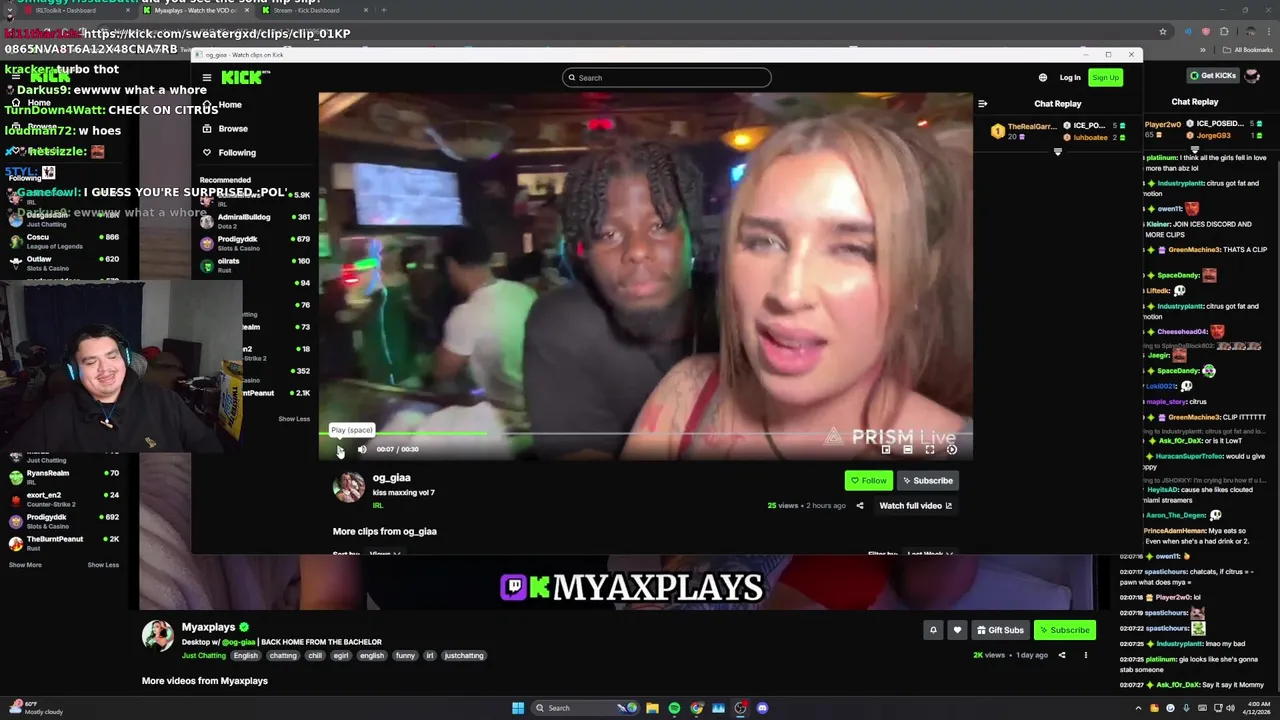1280x720 pixels.
Task: Open oilrats recommended channel
Action: click(x=255, y=265)
